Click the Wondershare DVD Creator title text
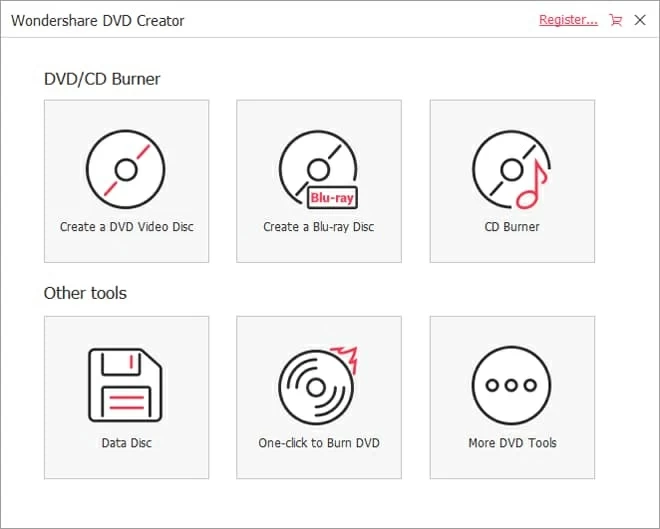 (98, 21)
